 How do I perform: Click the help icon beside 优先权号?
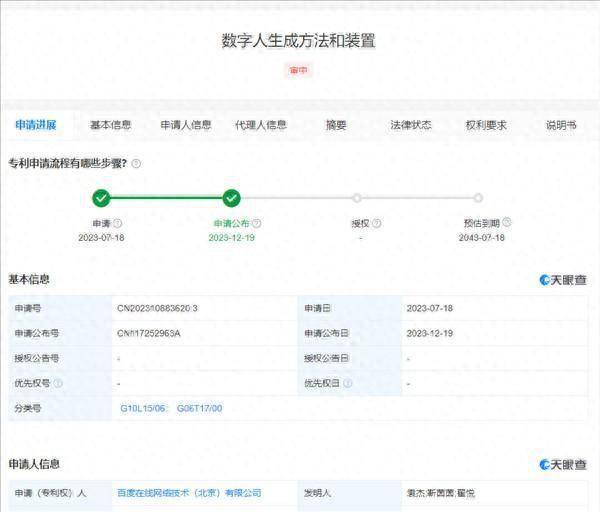click(x=58, y=383)
